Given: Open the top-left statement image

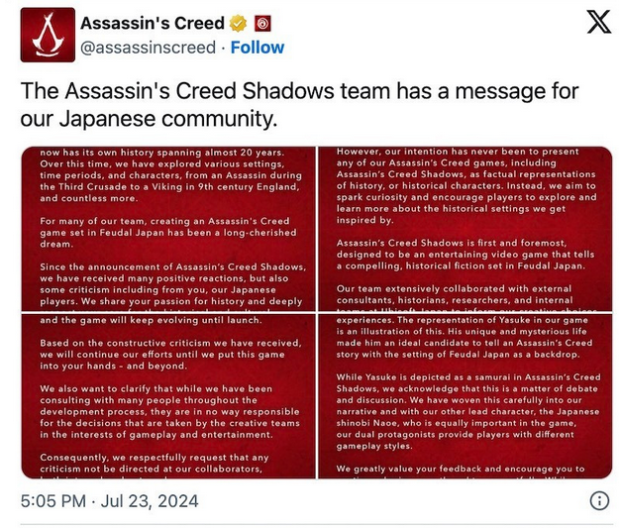Looking at the screenshot, I should tap(166, 227).
